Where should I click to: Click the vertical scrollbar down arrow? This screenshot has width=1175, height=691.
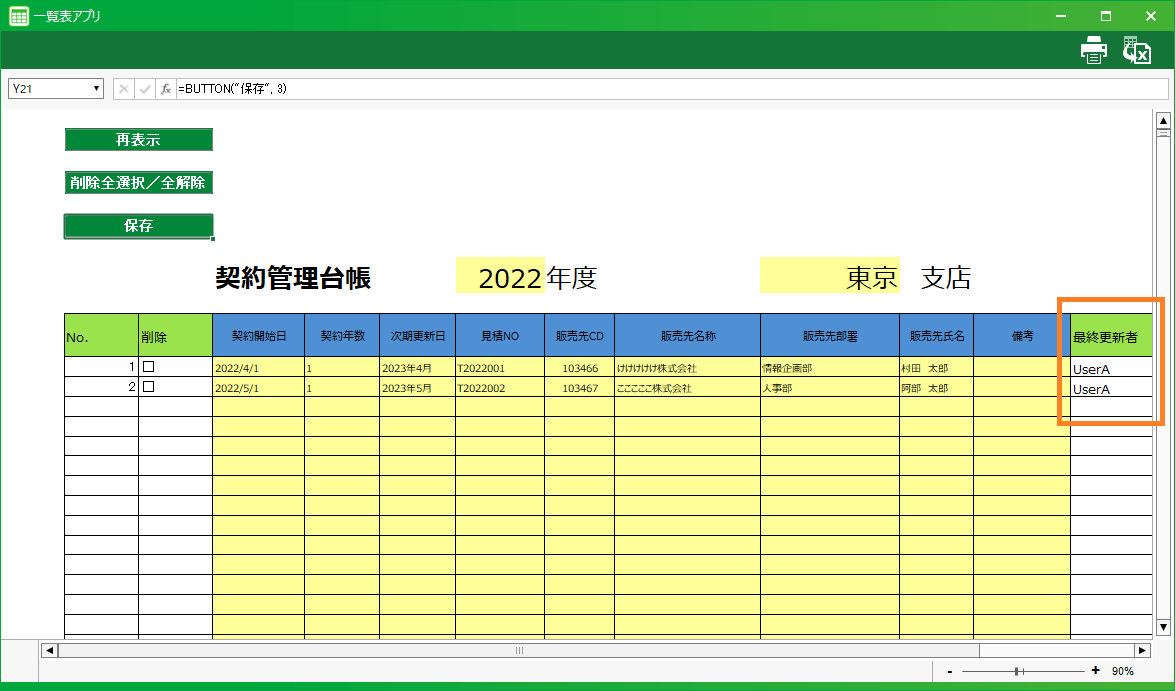[1163, 627]
